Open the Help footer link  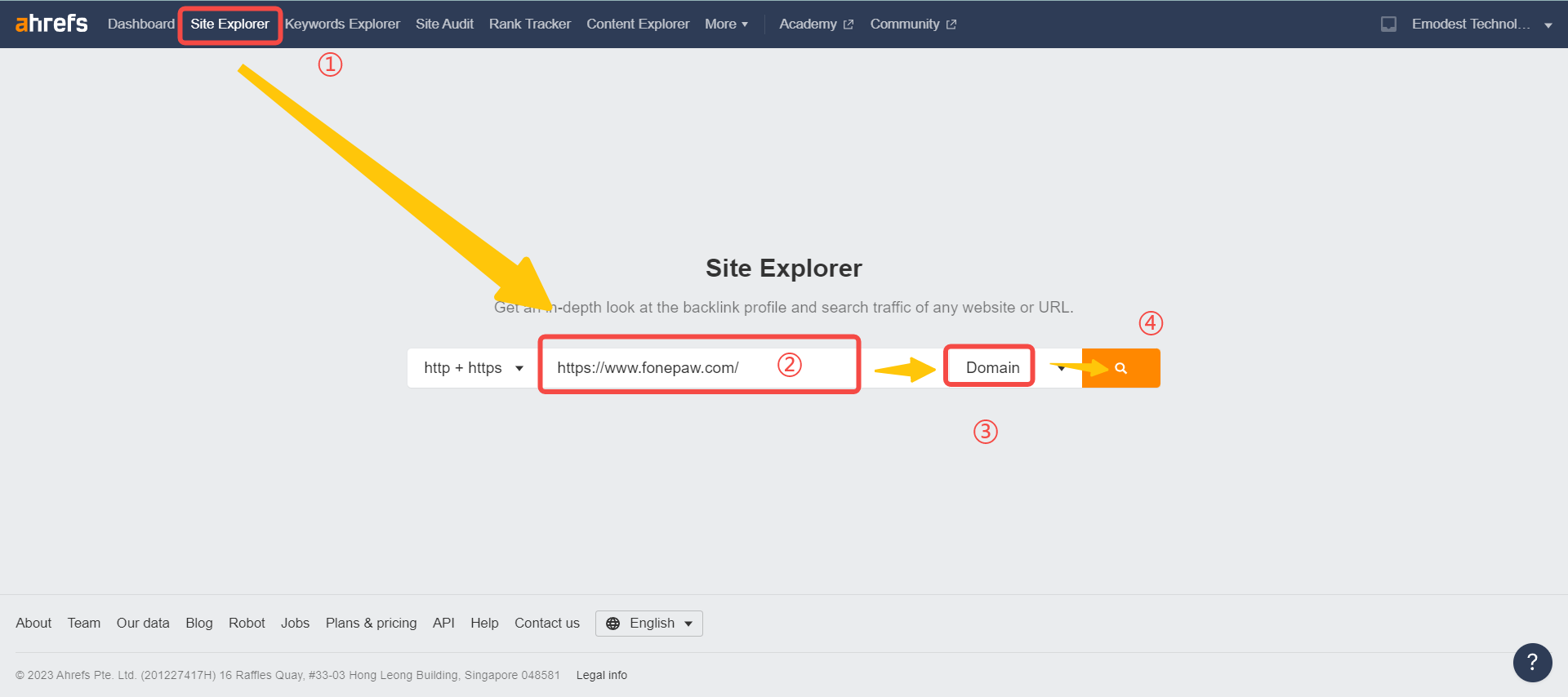click(484, 624)
